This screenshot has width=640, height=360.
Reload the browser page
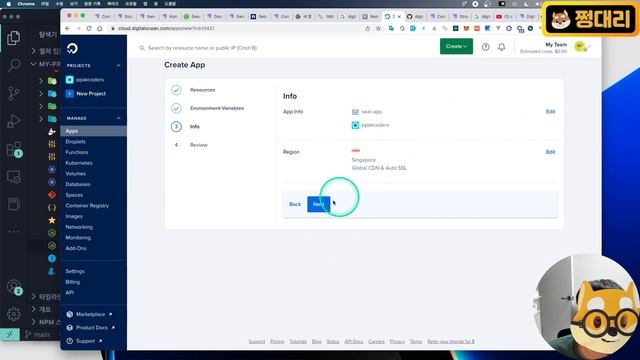89,28
